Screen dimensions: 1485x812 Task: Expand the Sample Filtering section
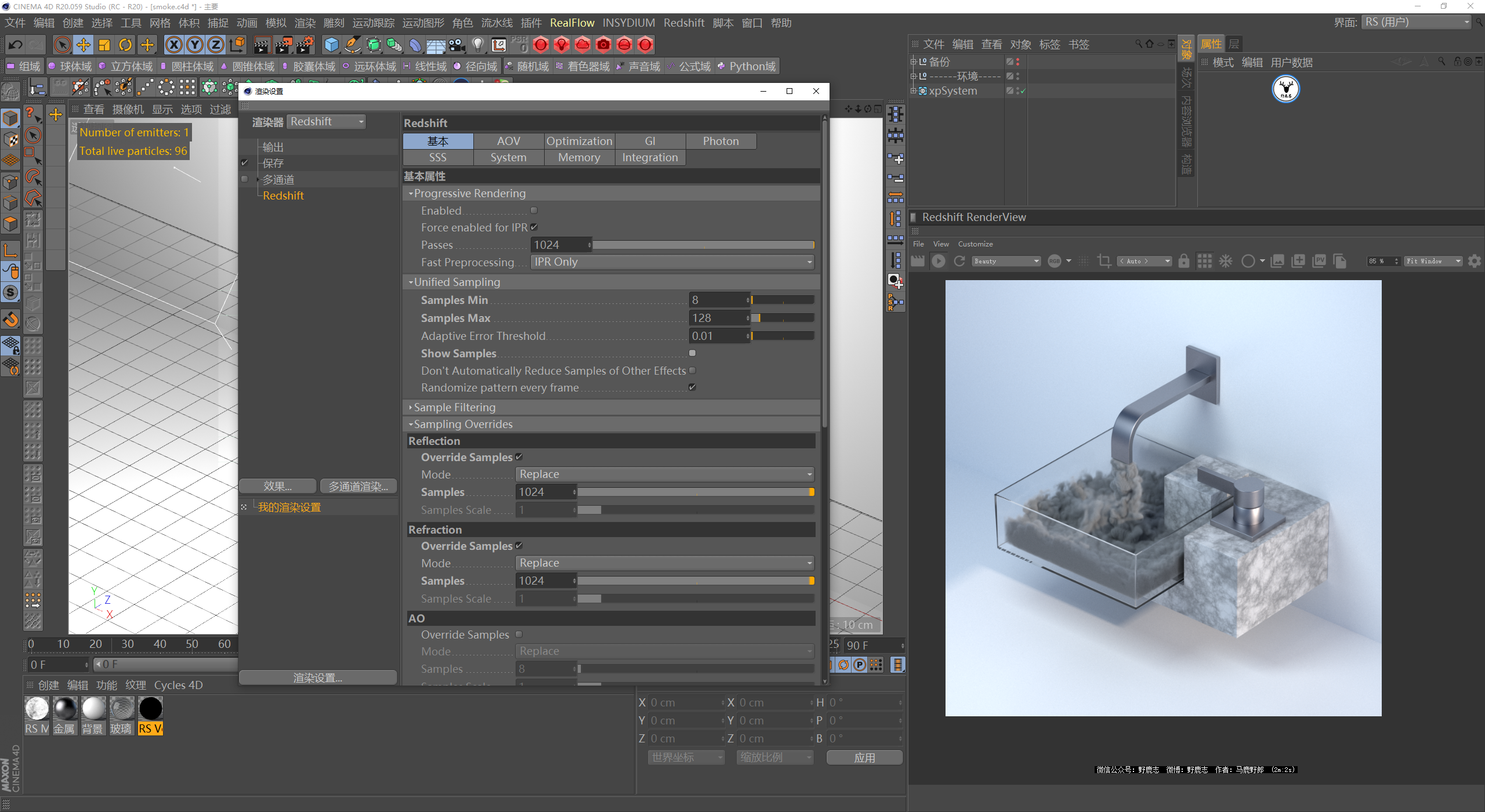coord(411,408)
